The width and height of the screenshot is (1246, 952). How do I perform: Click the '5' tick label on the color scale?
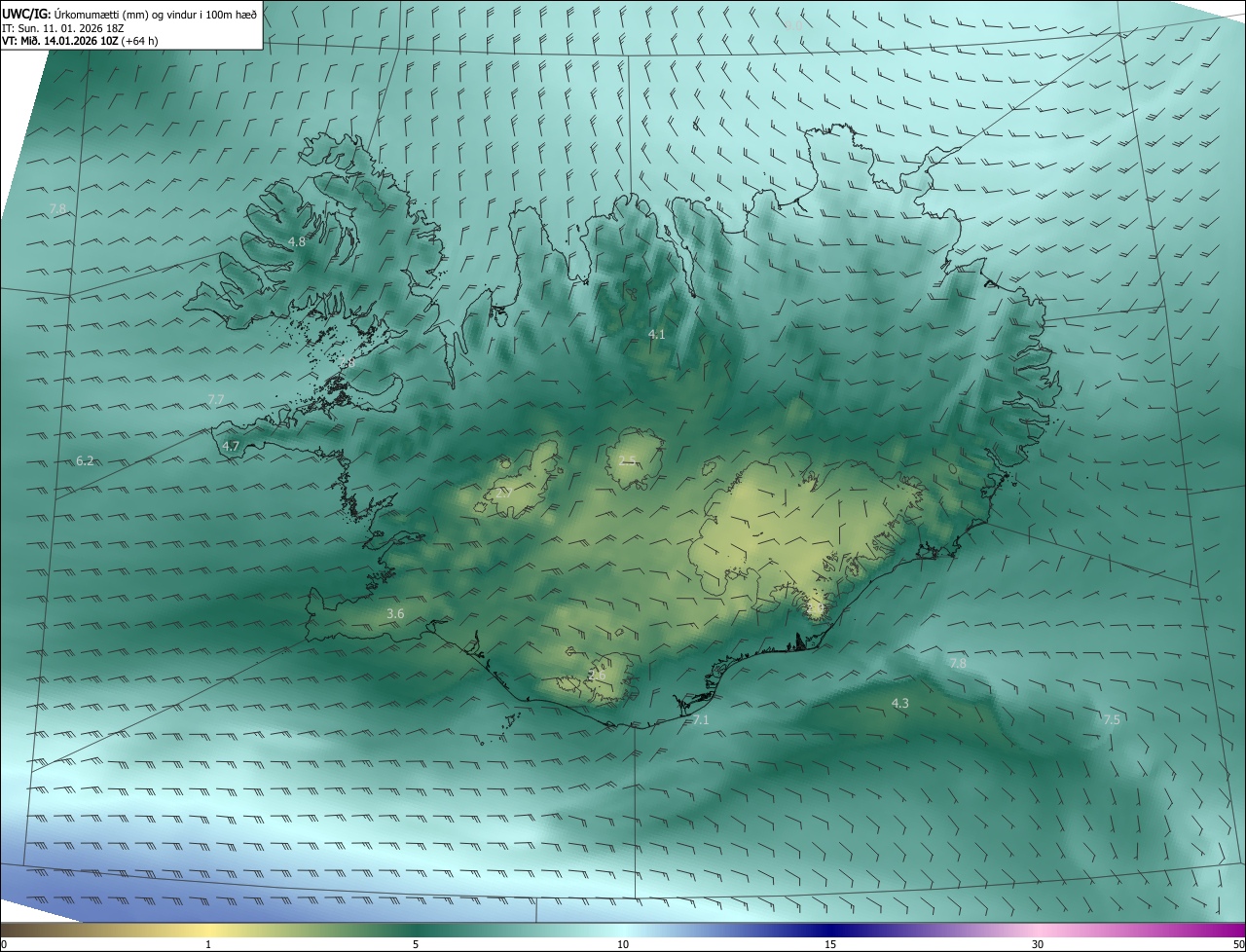pos(416,944)
